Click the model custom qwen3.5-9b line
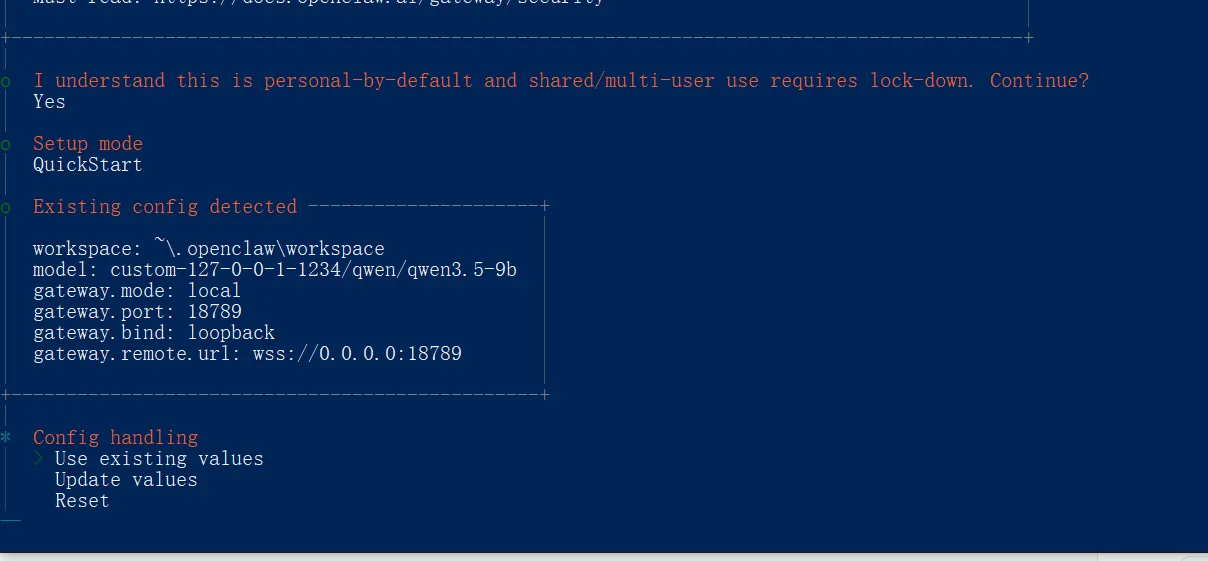Image resolution: width=1208 pixels, height=561 pixels. pos(274,270)
